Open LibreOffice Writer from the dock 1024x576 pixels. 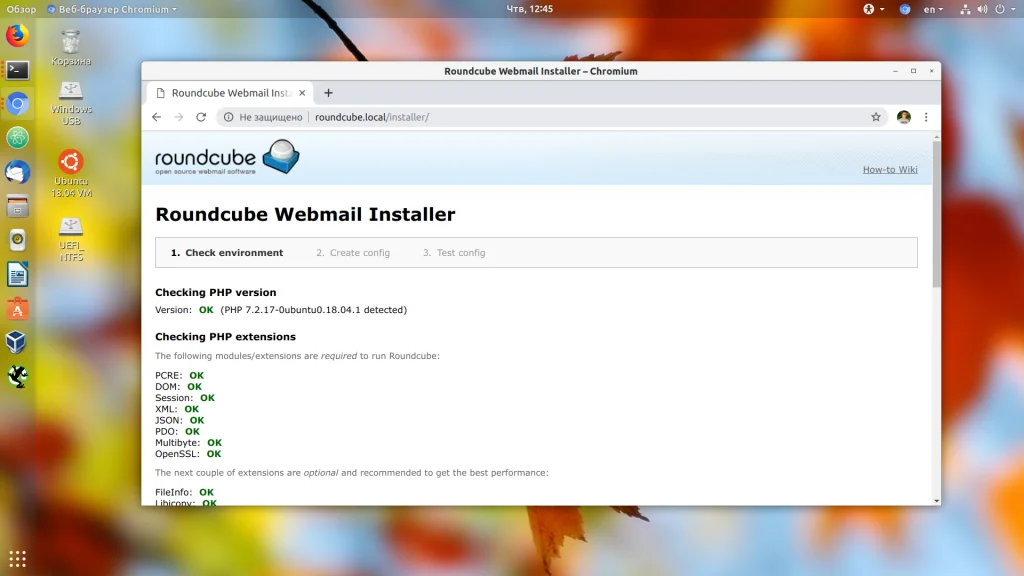[18, 274]
